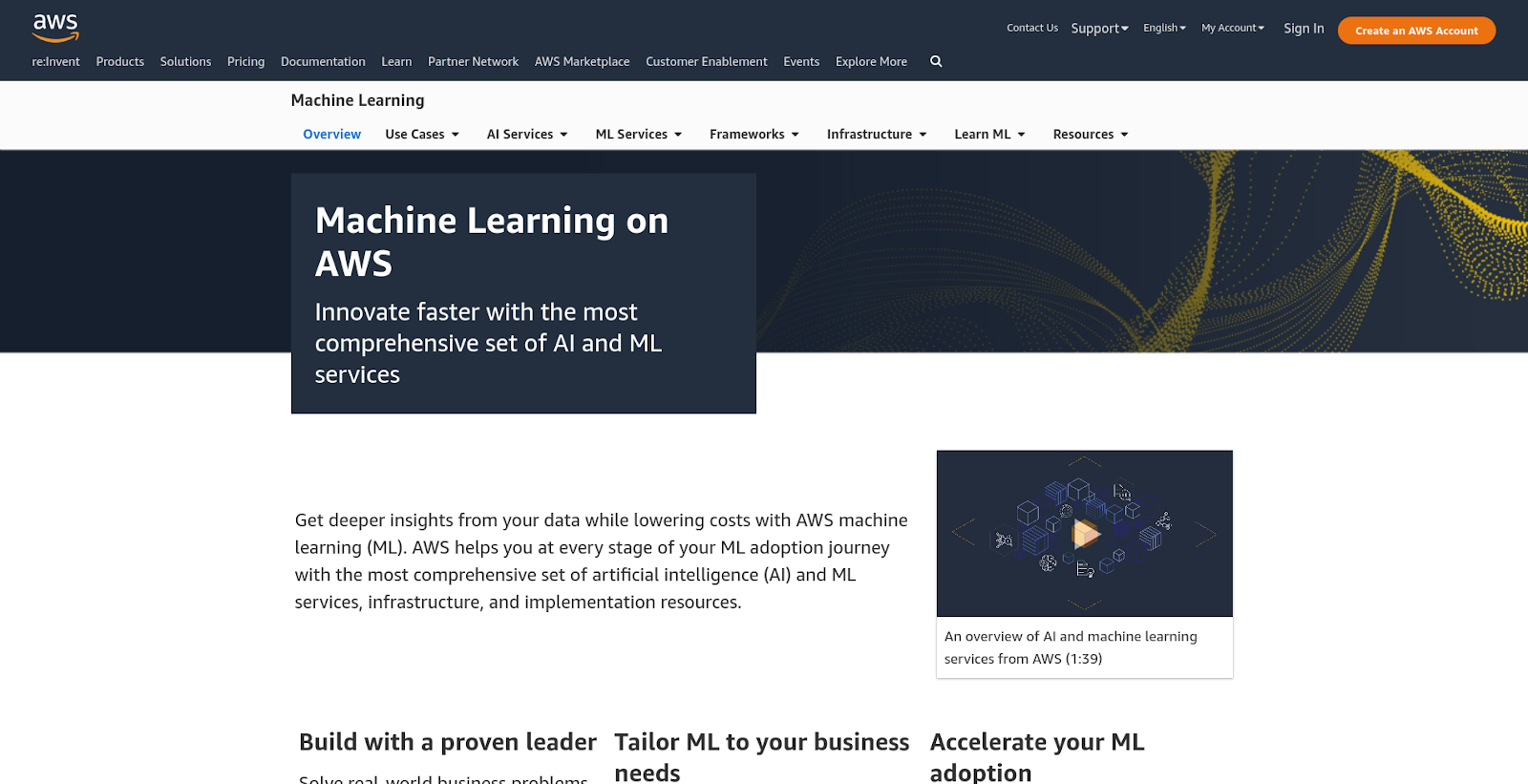The width and height of the screenshot is (1528, 784).
Task: Expand the Resources dropdown
Action: point(1090,135)
